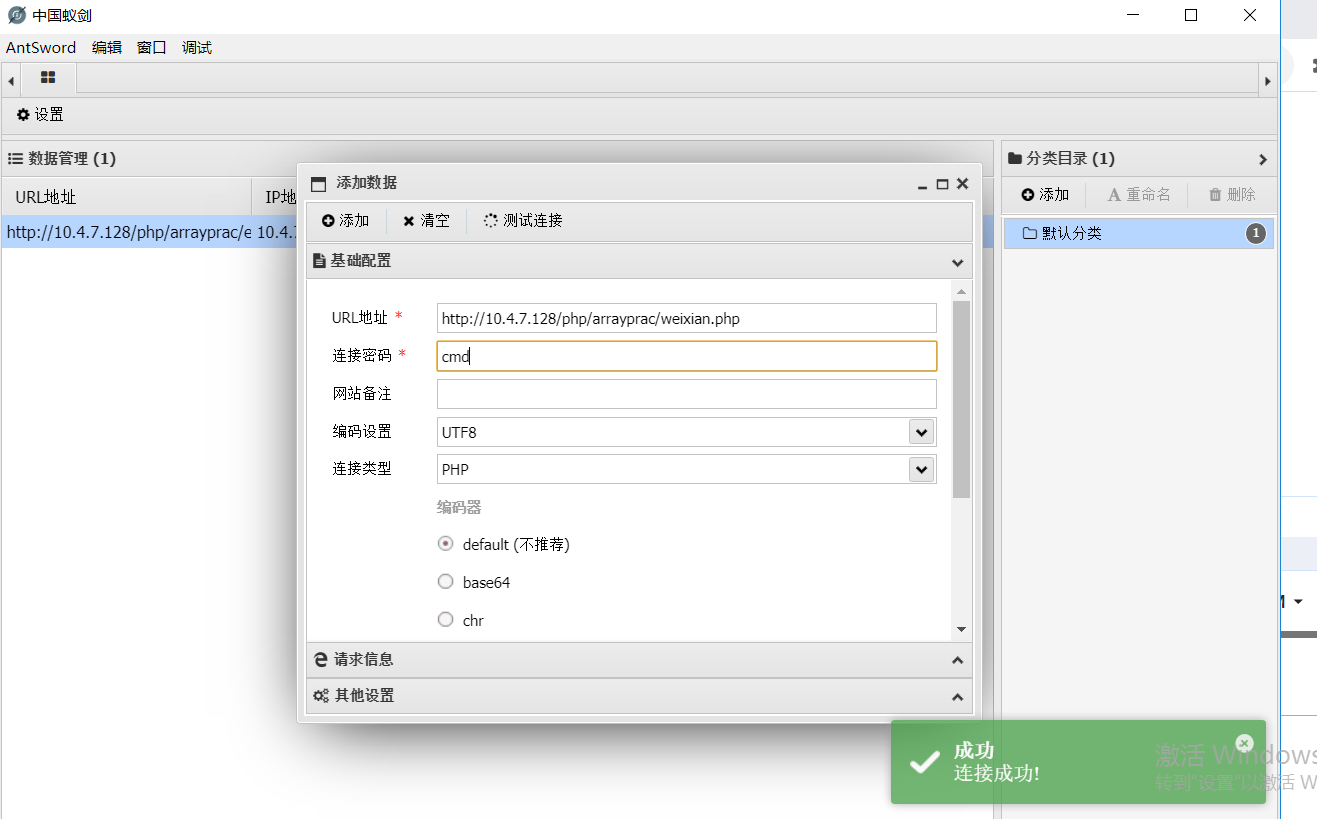Click the IP地址 column header
Screen dimensions: 1317x819
coord(275,197)
